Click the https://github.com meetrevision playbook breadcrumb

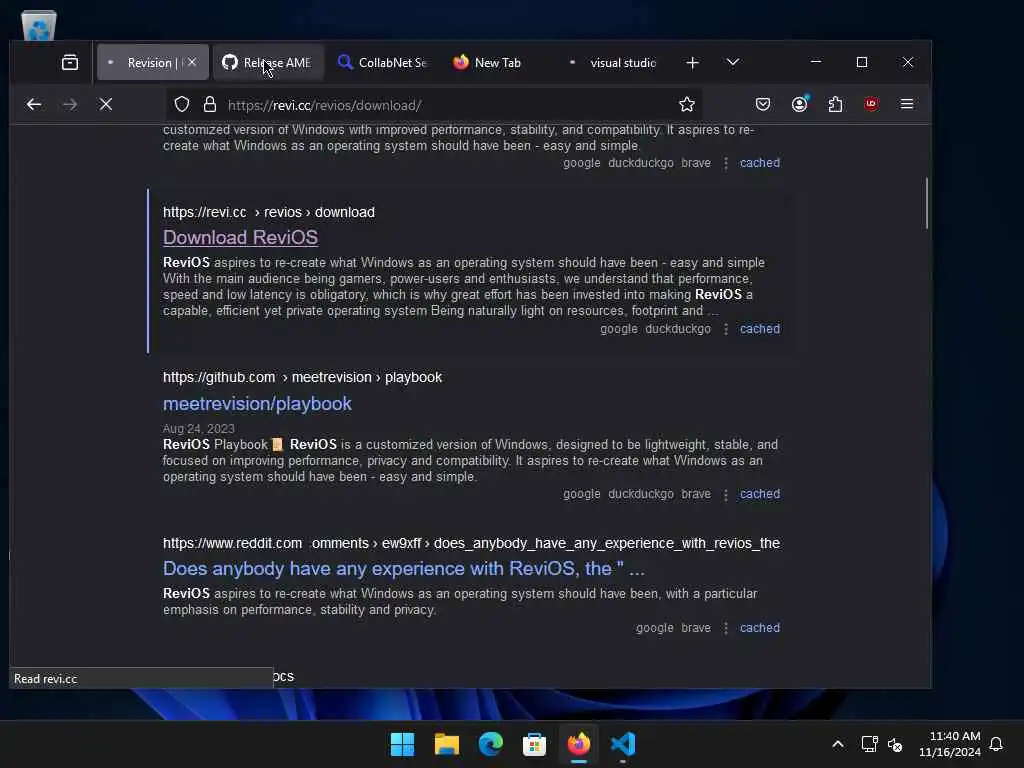tap(302, 377)
